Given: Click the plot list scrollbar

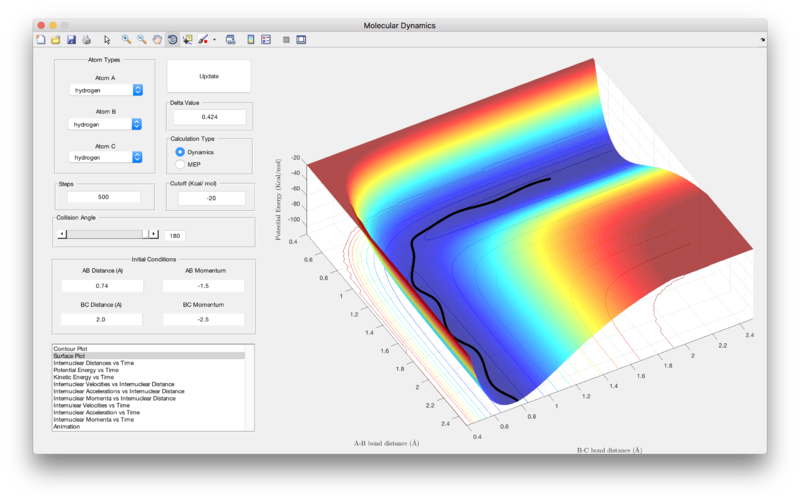Looking at the screenshot, I should click(x=249, y=388).
